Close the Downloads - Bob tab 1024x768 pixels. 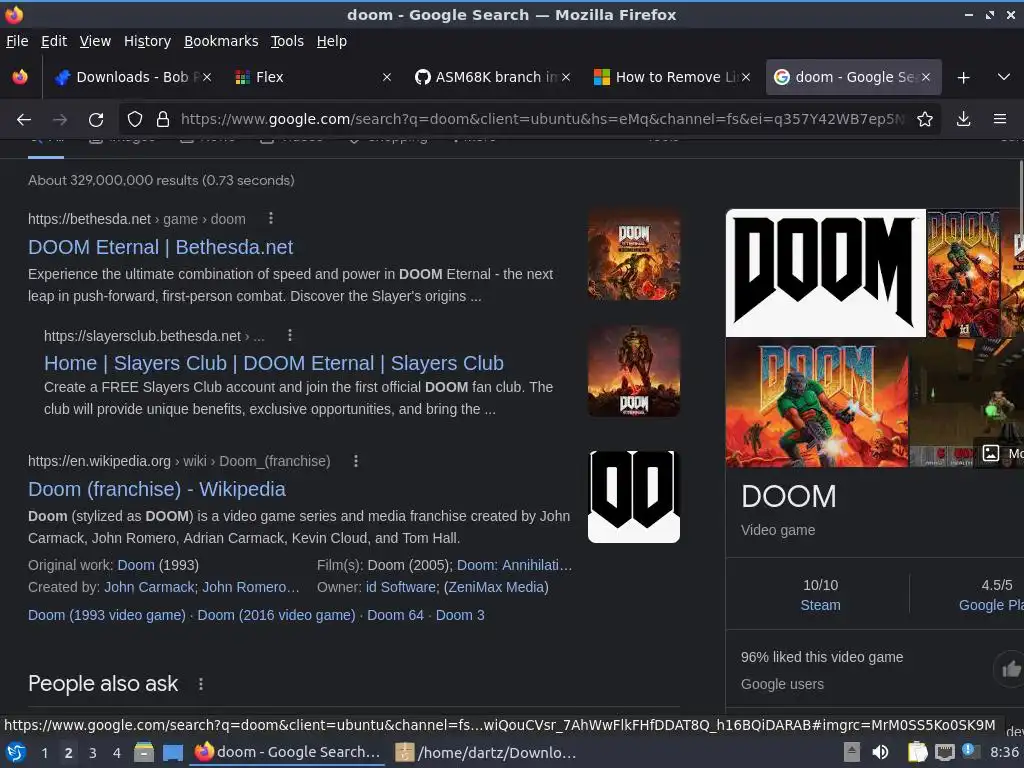206,77
